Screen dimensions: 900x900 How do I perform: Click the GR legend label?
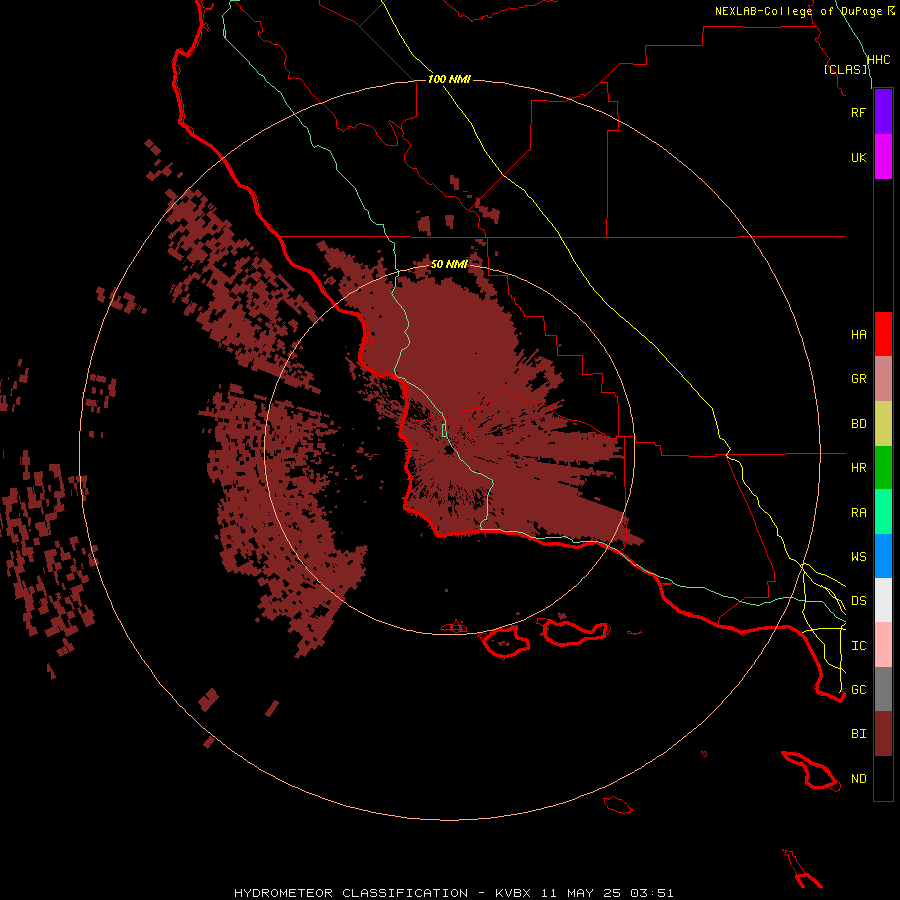tap(859, 379)
